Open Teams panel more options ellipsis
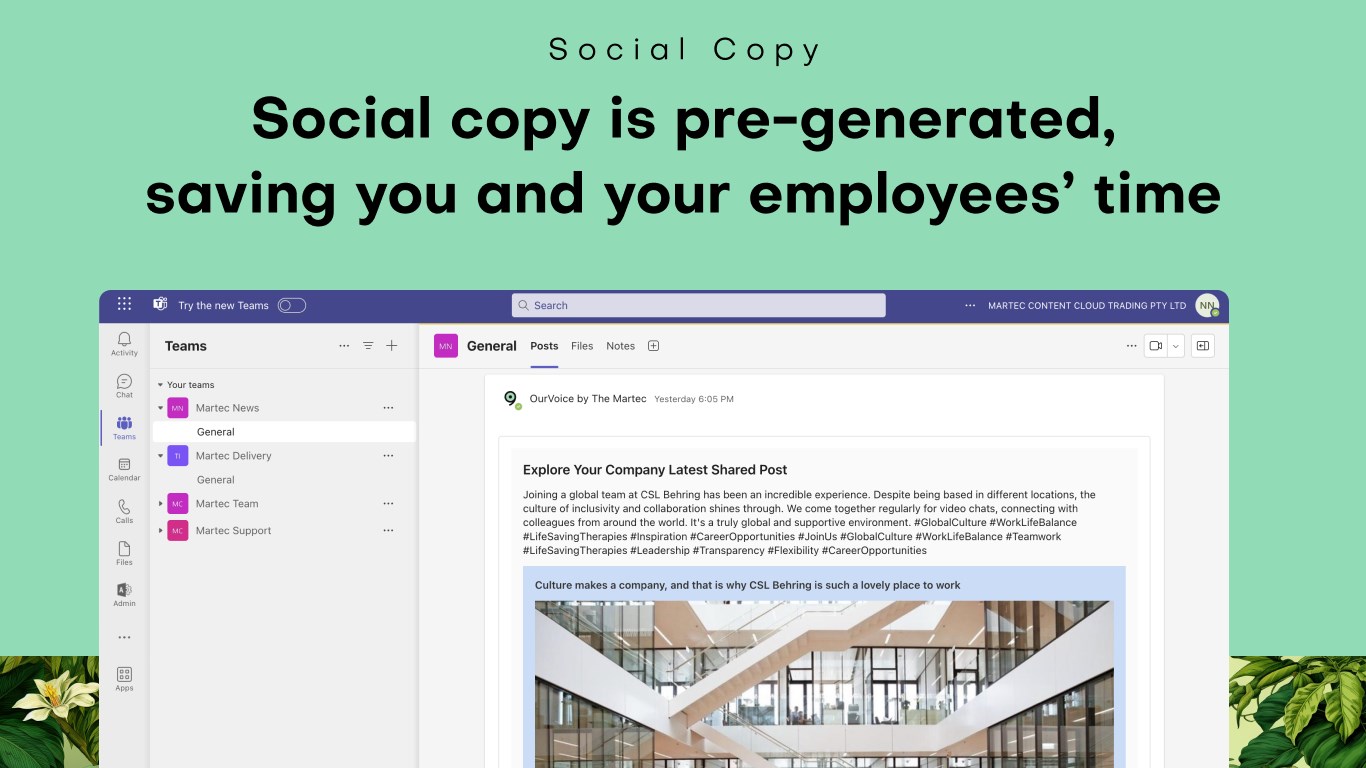Image resolution: width=1366 pixels, height=768 pixels. (344, 346)
